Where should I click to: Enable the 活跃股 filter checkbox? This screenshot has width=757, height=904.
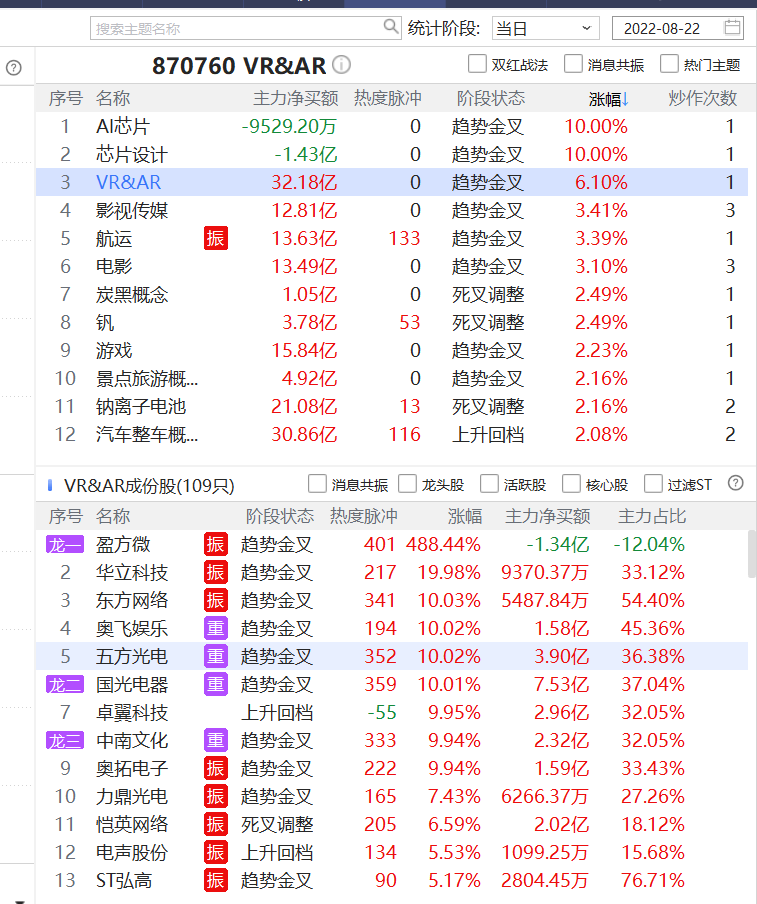(x=489, y=484)
